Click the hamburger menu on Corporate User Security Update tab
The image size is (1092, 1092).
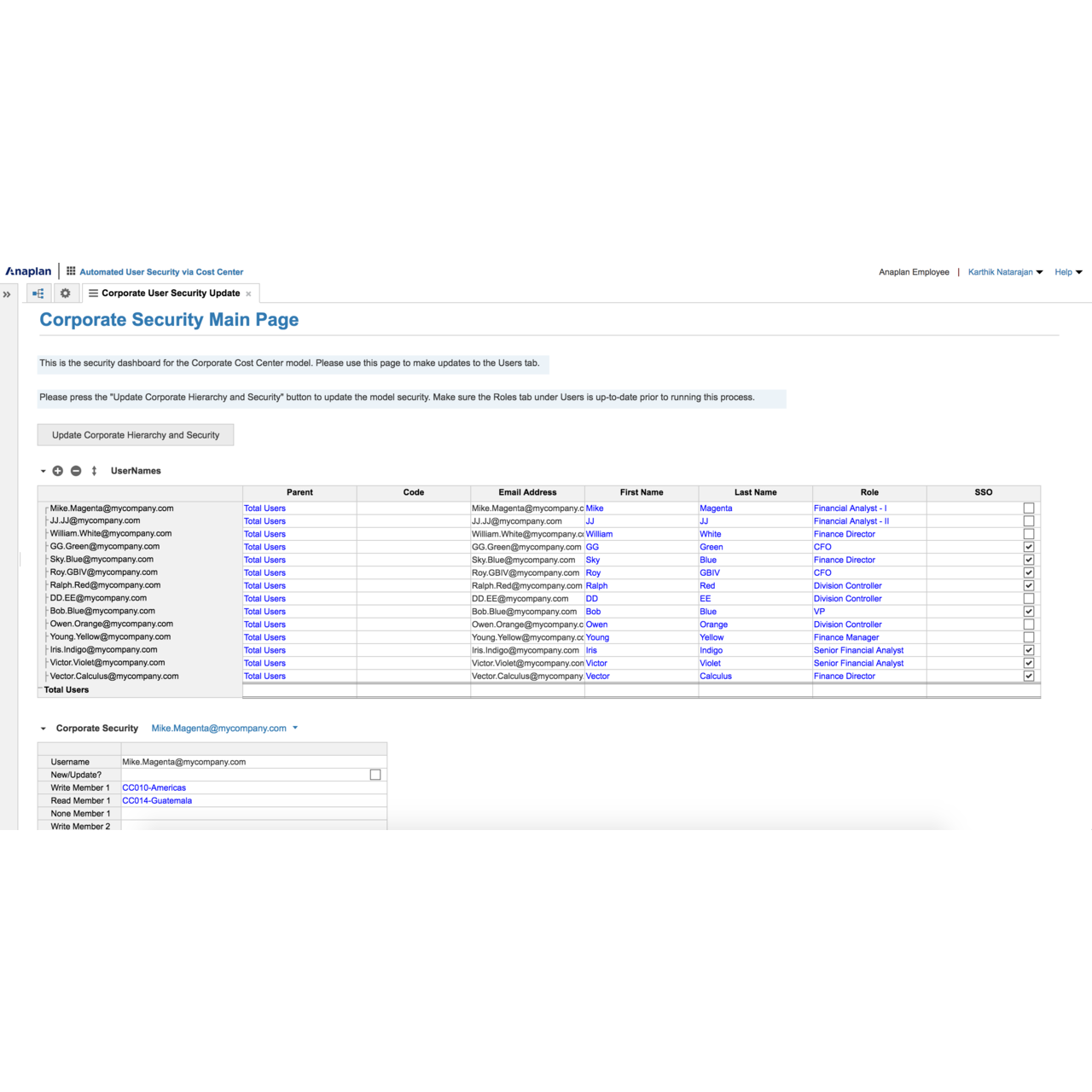pos(93,293)
